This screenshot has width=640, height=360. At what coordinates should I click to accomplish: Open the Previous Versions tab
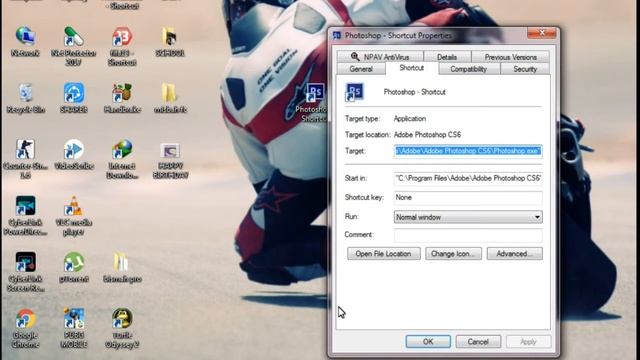click(x=510, y=57)
